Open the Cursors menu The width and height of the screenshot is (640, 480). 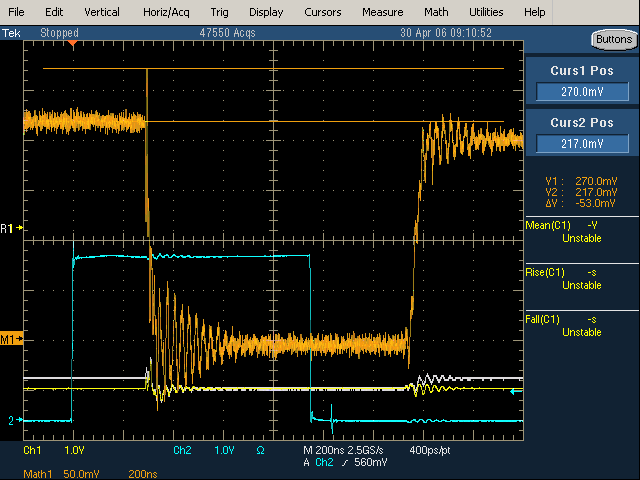point(321,12)
